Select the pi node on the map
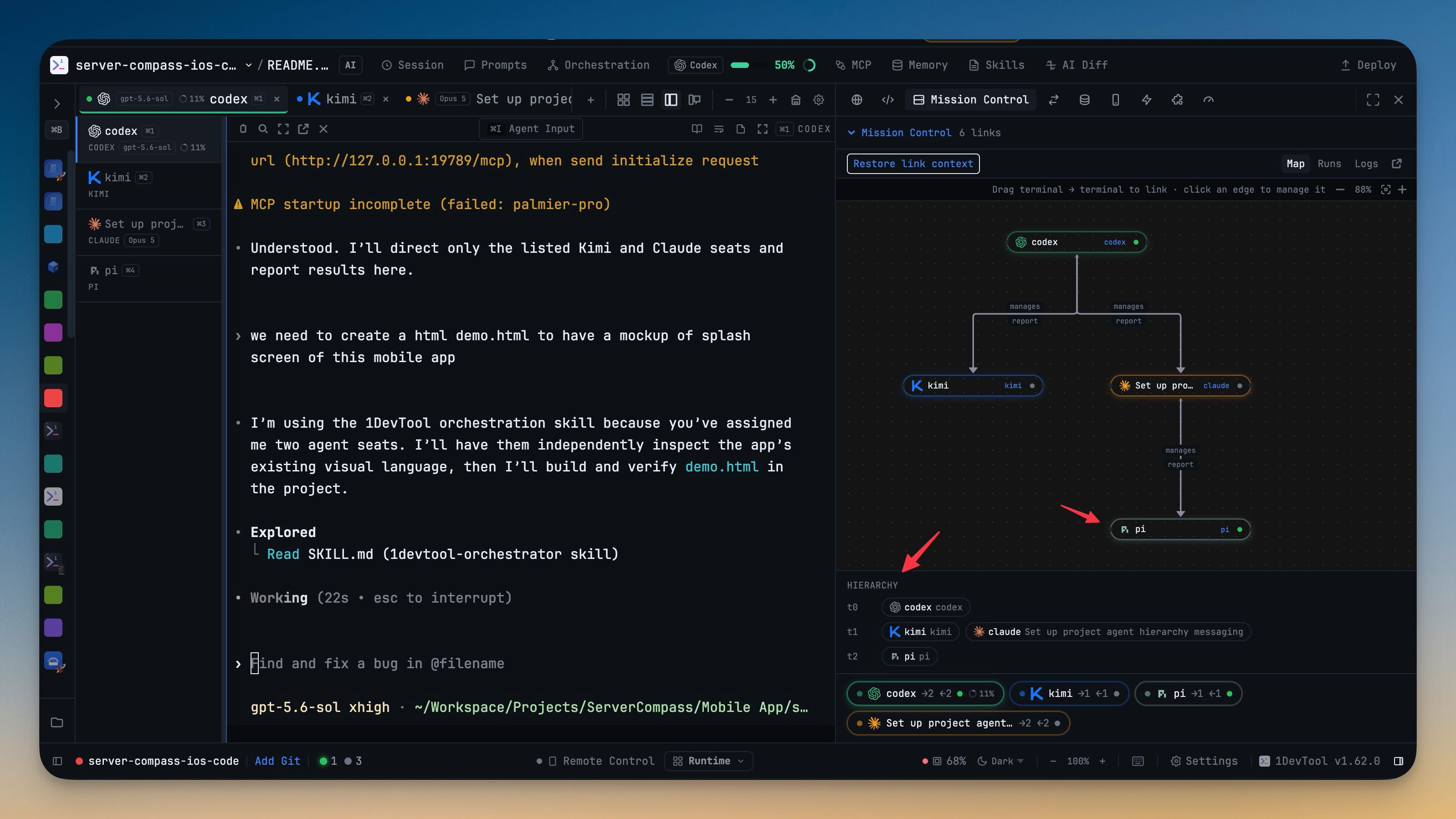1456x819 pixels. 1180,529
